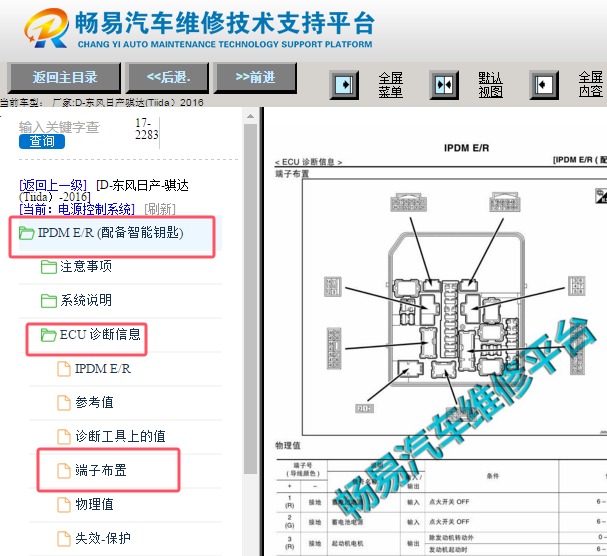Click the 当前：电源控制系统 link
Image resolution: width=607 pixels, height=556 pixels.
(x=77, y=209)
